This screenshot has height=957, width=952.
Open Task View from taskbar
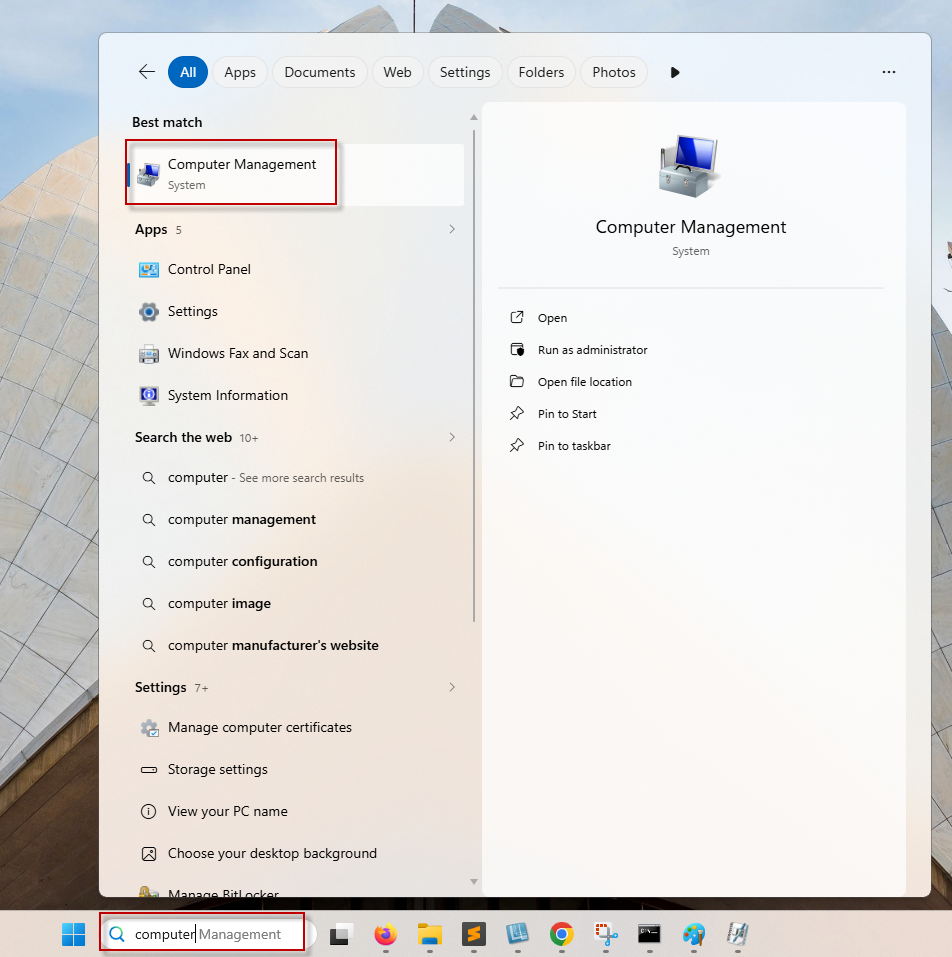tap(341, 934)
